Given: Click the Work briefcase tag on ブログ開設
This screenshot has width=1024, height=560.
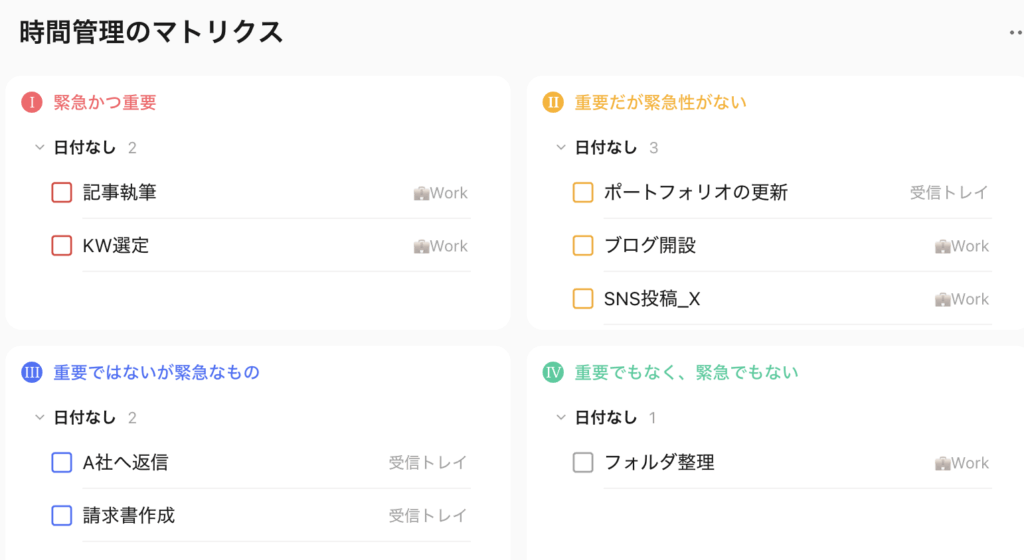Looking at the screenshot, I should [962, 246].
